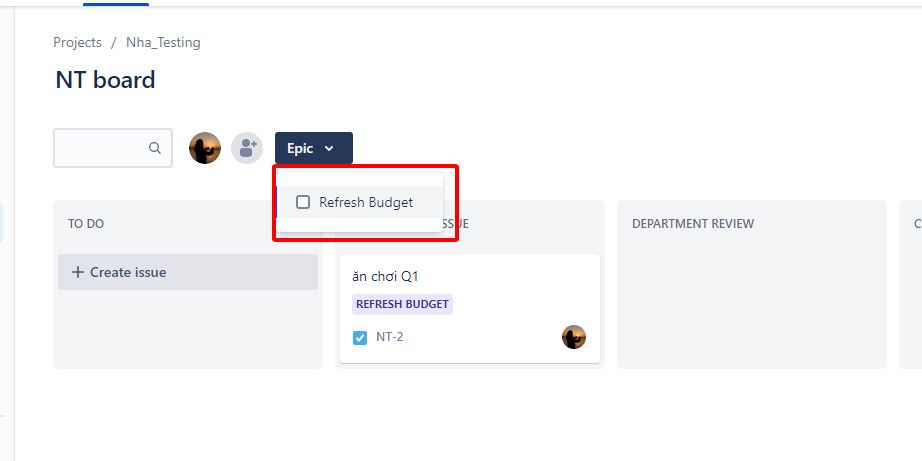Click the add people icon
Screen dimensions: 922x461
click(x=247, y=148)
